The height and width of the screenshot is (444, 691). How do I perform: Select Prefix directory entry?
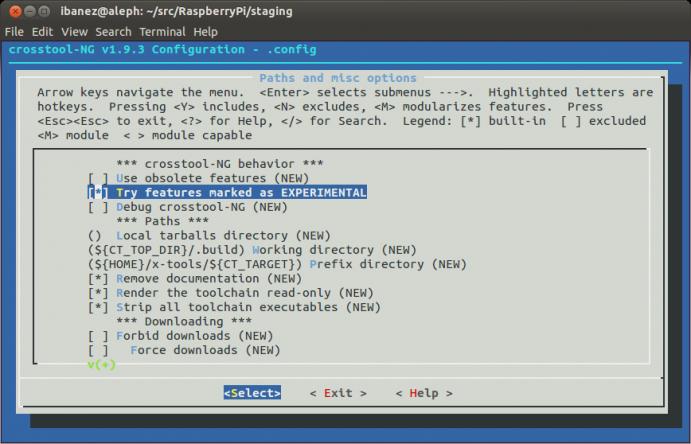[278, 264]
